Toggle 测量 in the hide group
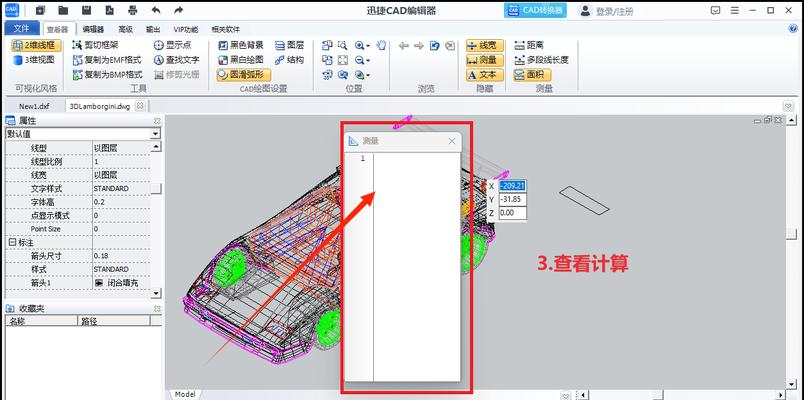Viewport: 804px width, 400px height. [485, 60]
